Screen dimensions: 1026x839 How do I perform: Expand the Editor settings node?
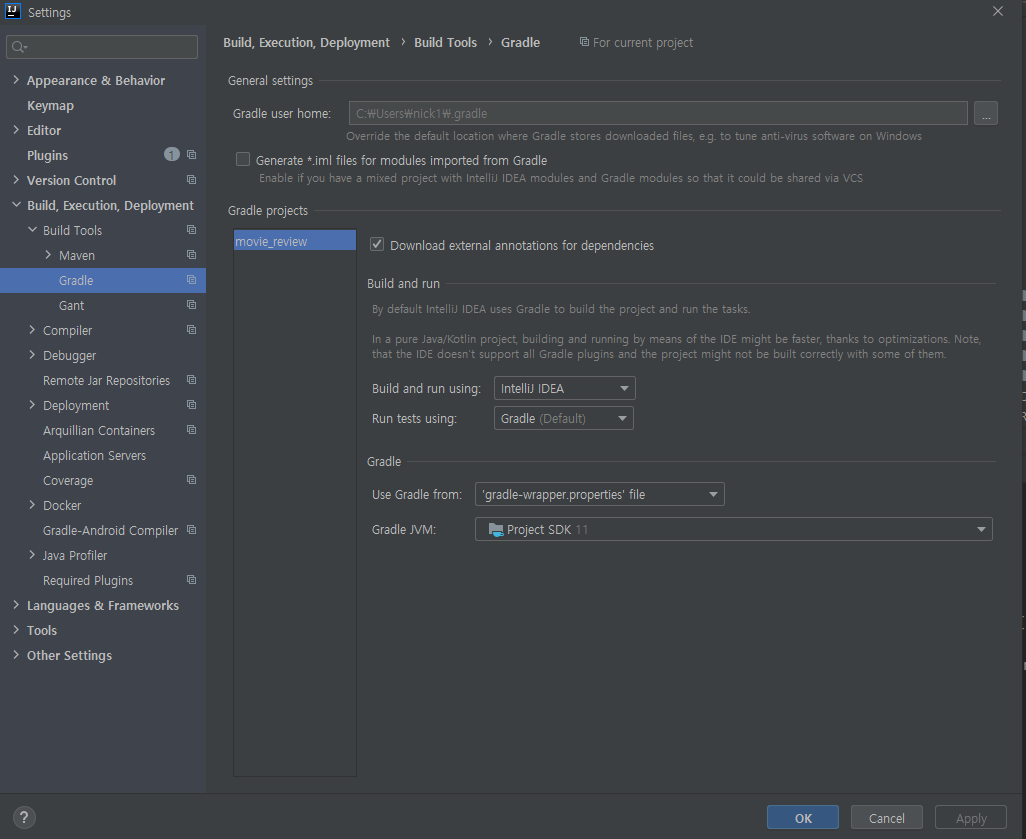click(x=16, y=130)
